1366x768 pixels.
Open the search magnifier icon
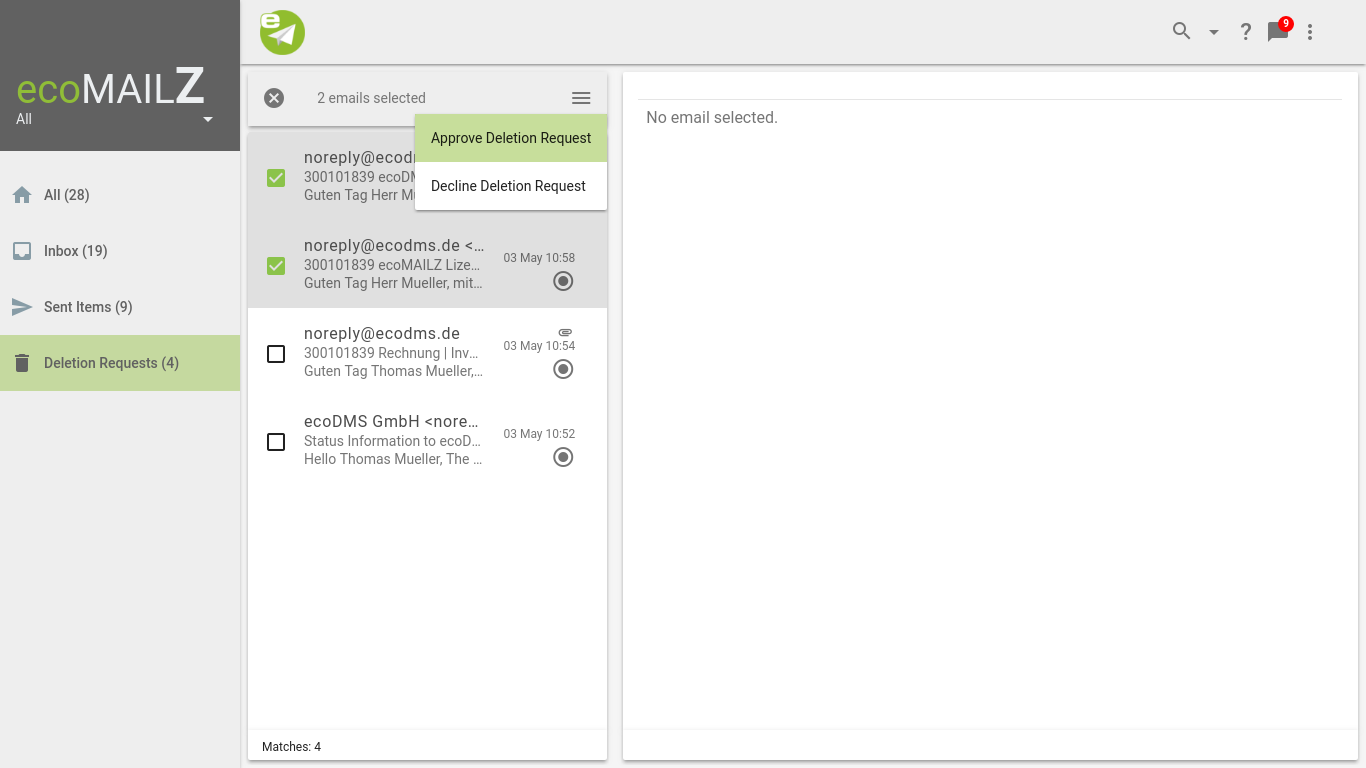(x=1182, y=31)
